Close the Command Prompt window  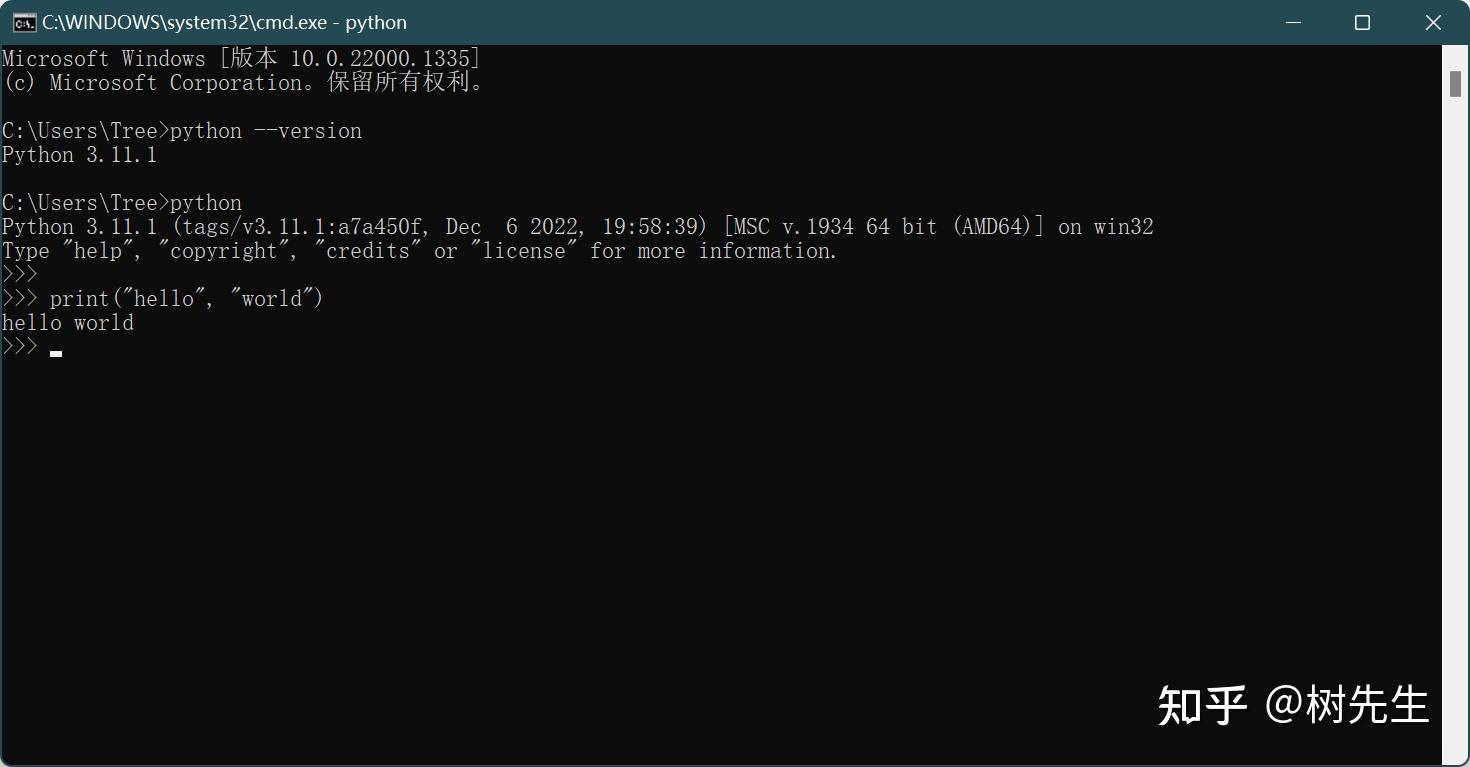[x=1432, y=21]
